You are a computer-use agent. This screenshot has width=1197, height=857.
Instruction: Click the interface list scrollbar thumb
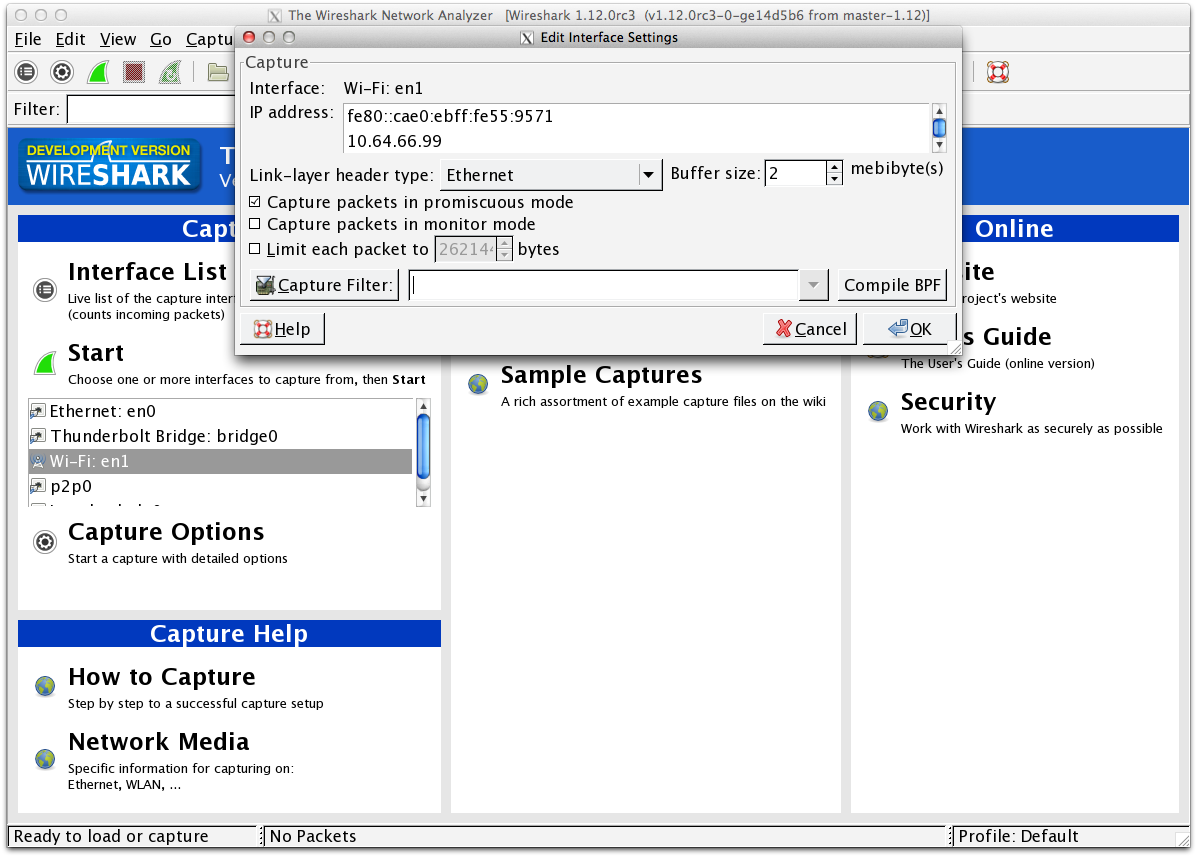[x=424, y=446]
